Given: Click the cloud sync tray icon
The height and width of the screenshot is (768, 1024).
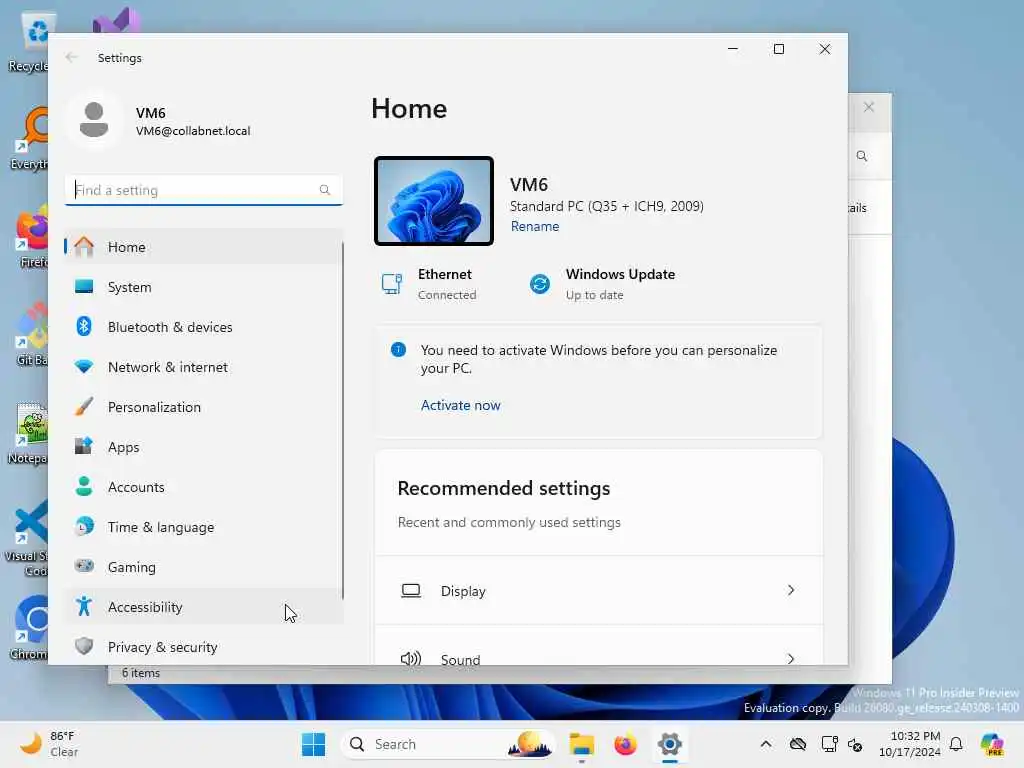Looking at the screenshot, I should click(x=798, y=744).
